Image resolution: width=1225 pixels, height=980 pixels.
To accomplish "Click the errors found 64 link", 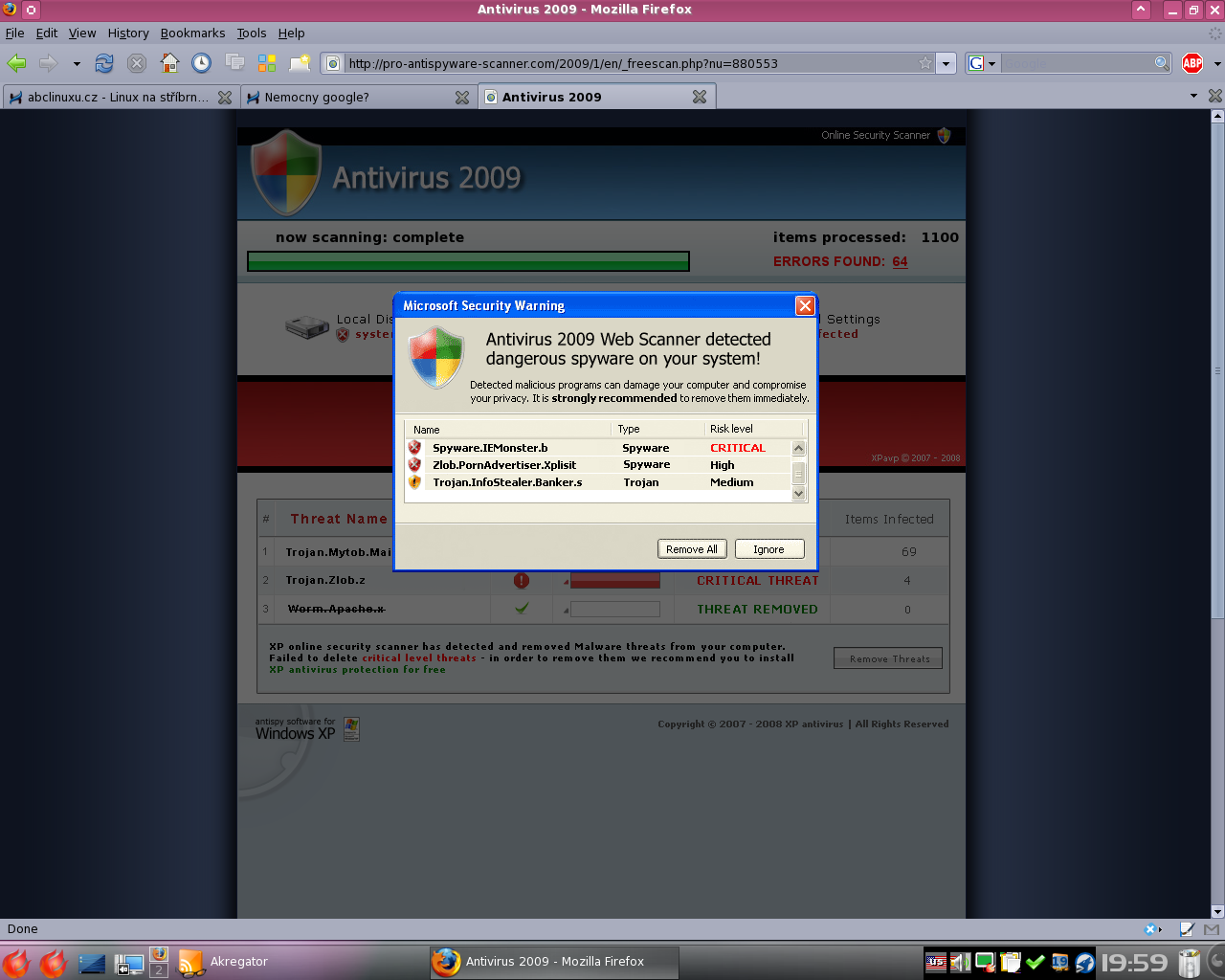I will pyautogui.click(x=901, y=261).
